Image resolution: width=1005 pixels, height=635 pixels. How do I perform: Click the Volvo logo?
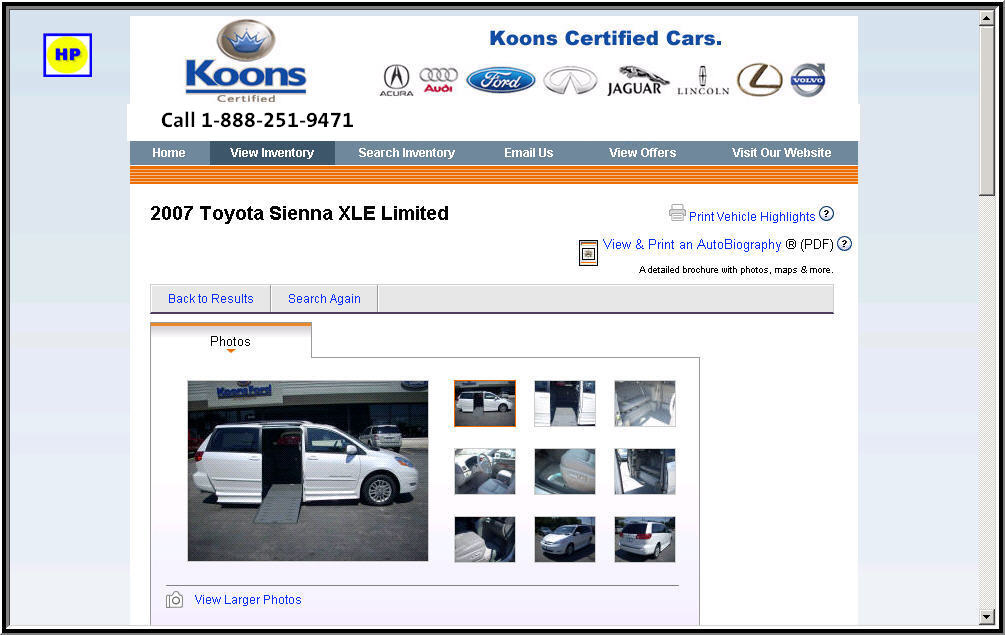[808, 80]
